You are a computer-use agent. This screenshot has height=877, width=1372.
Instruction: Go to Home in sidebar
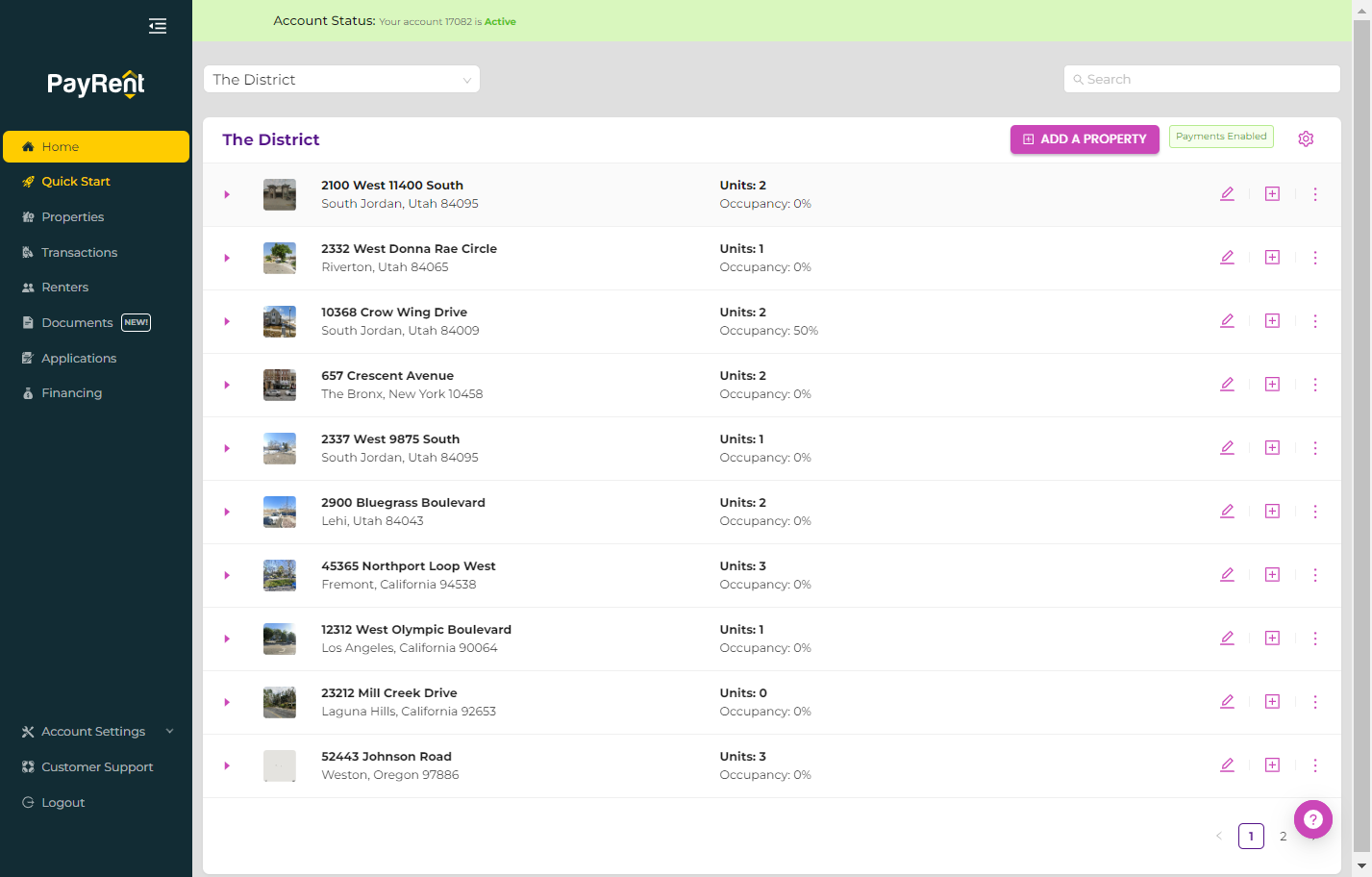(96, 147)
